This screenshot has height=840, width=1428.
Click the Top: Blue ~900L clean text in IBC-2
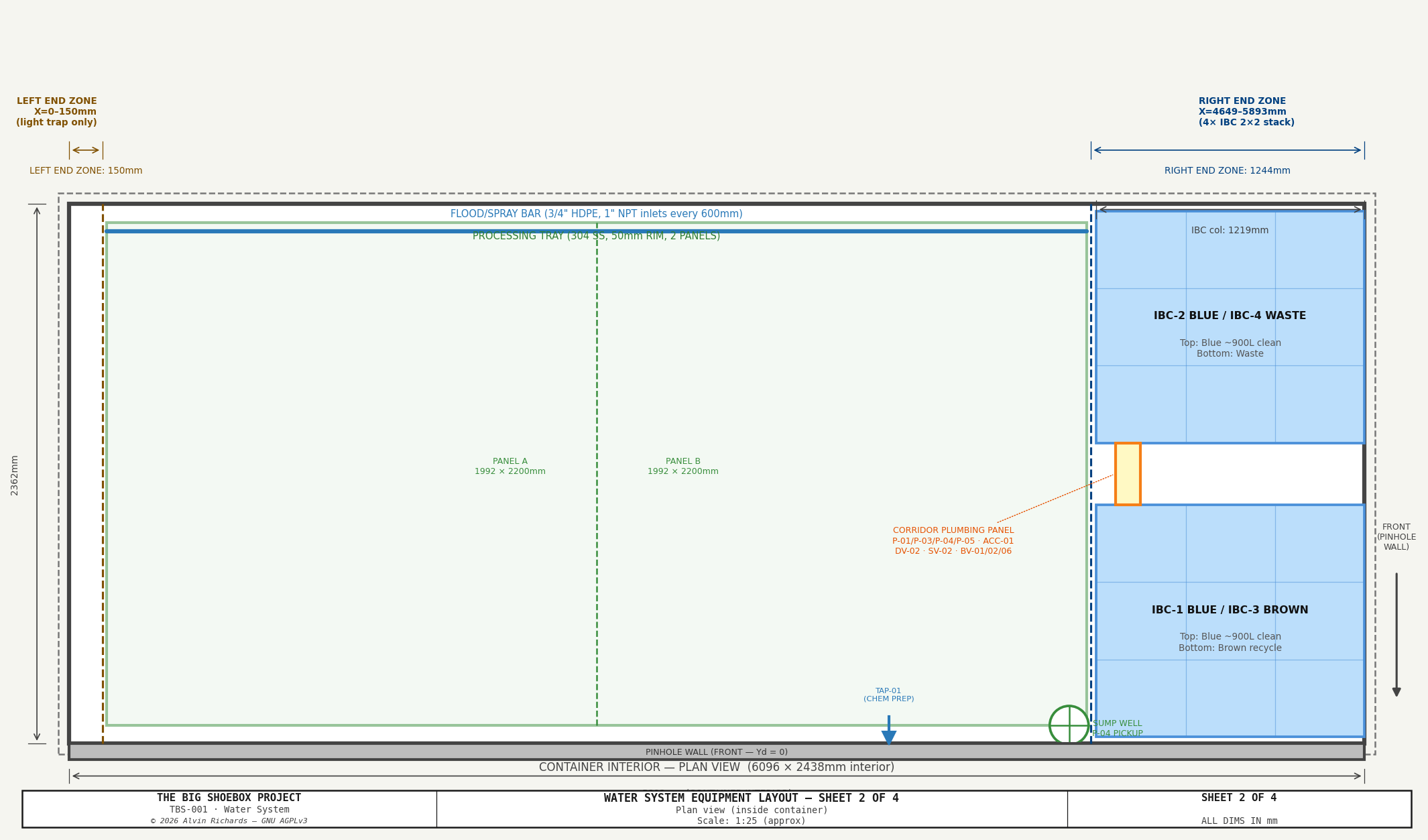click(1230, 343)
